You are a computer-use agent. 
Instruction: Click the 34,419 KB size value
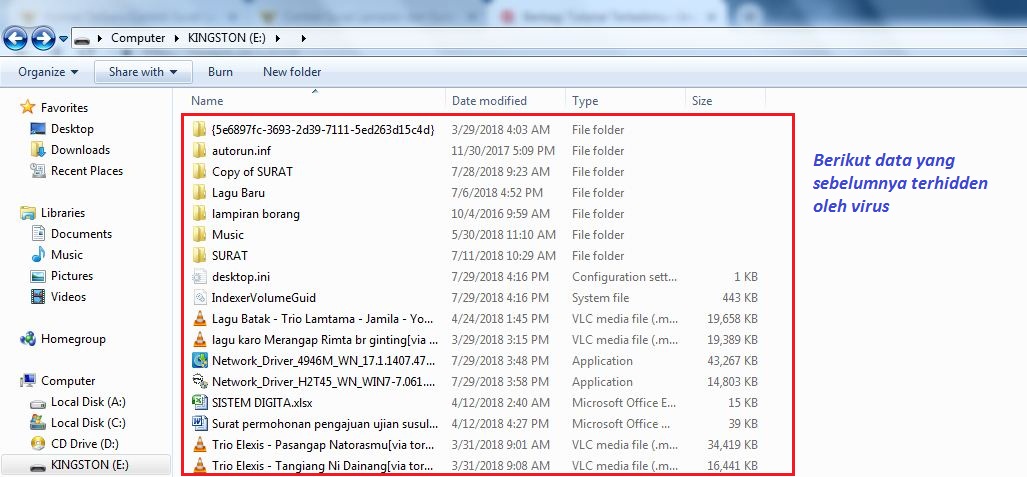(732, 445)
